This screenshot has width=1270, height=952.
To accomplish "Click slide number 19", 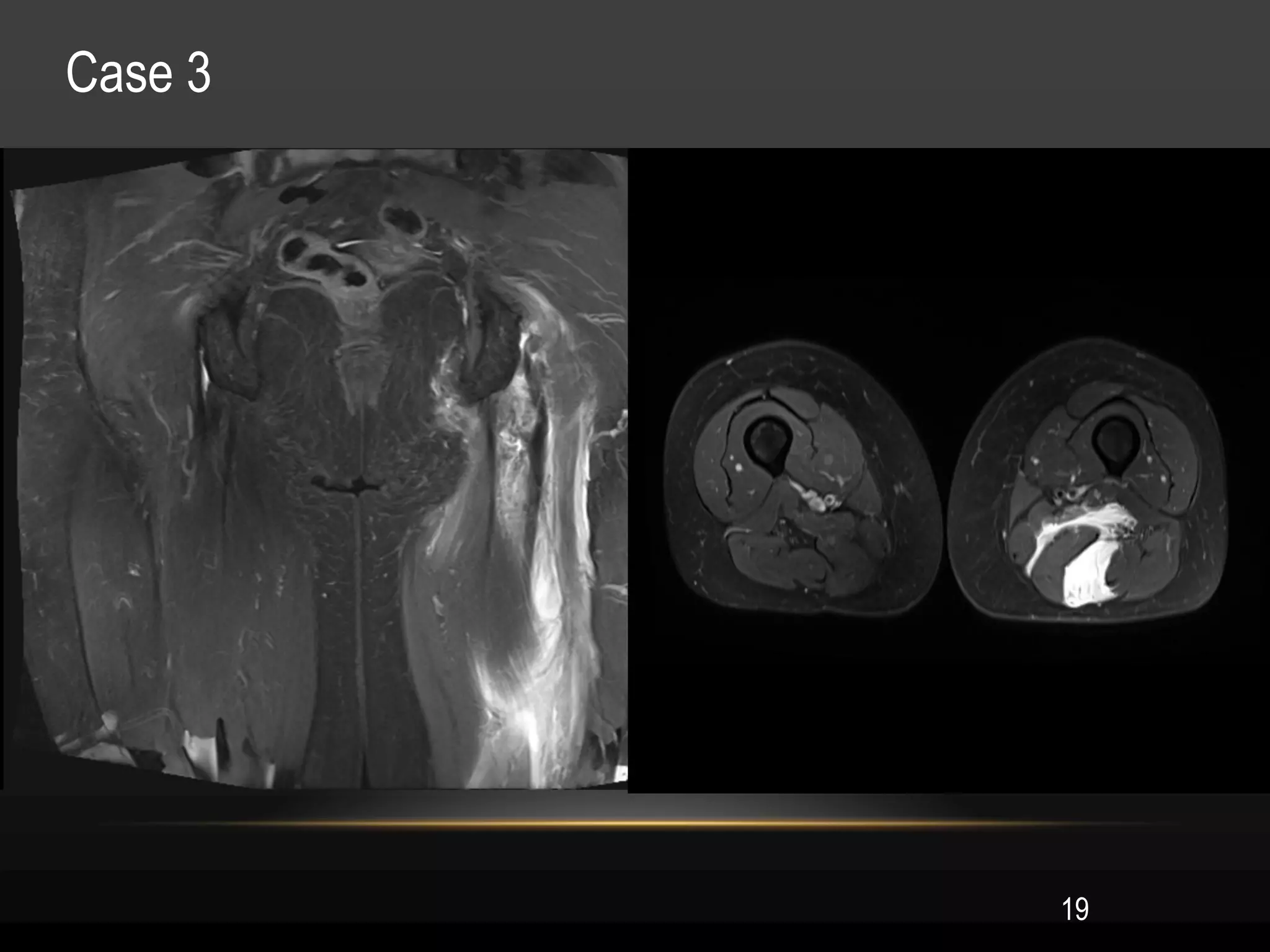I will (x=1075, y=909).
